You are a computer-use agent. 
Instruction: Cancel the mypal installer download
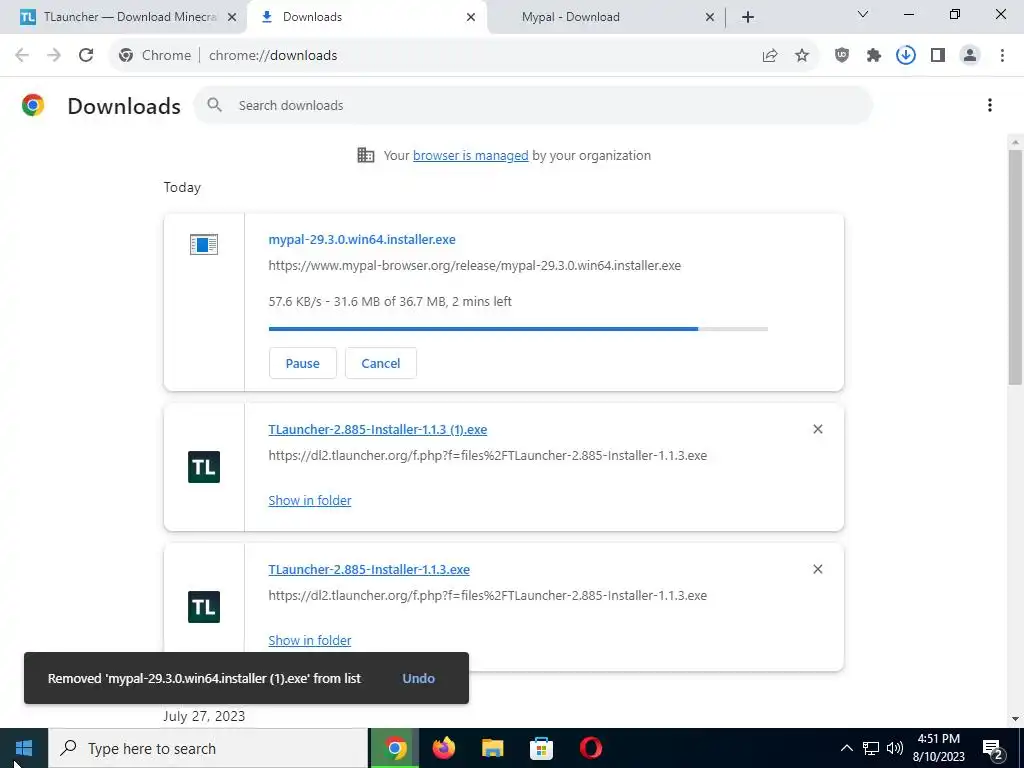tap(381, 363)
